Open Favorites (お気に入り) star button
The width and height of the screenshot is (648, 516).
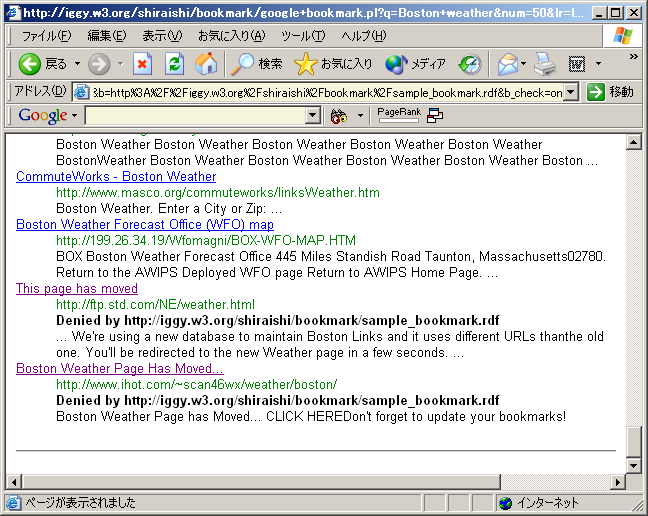click(x=334, y=64)
